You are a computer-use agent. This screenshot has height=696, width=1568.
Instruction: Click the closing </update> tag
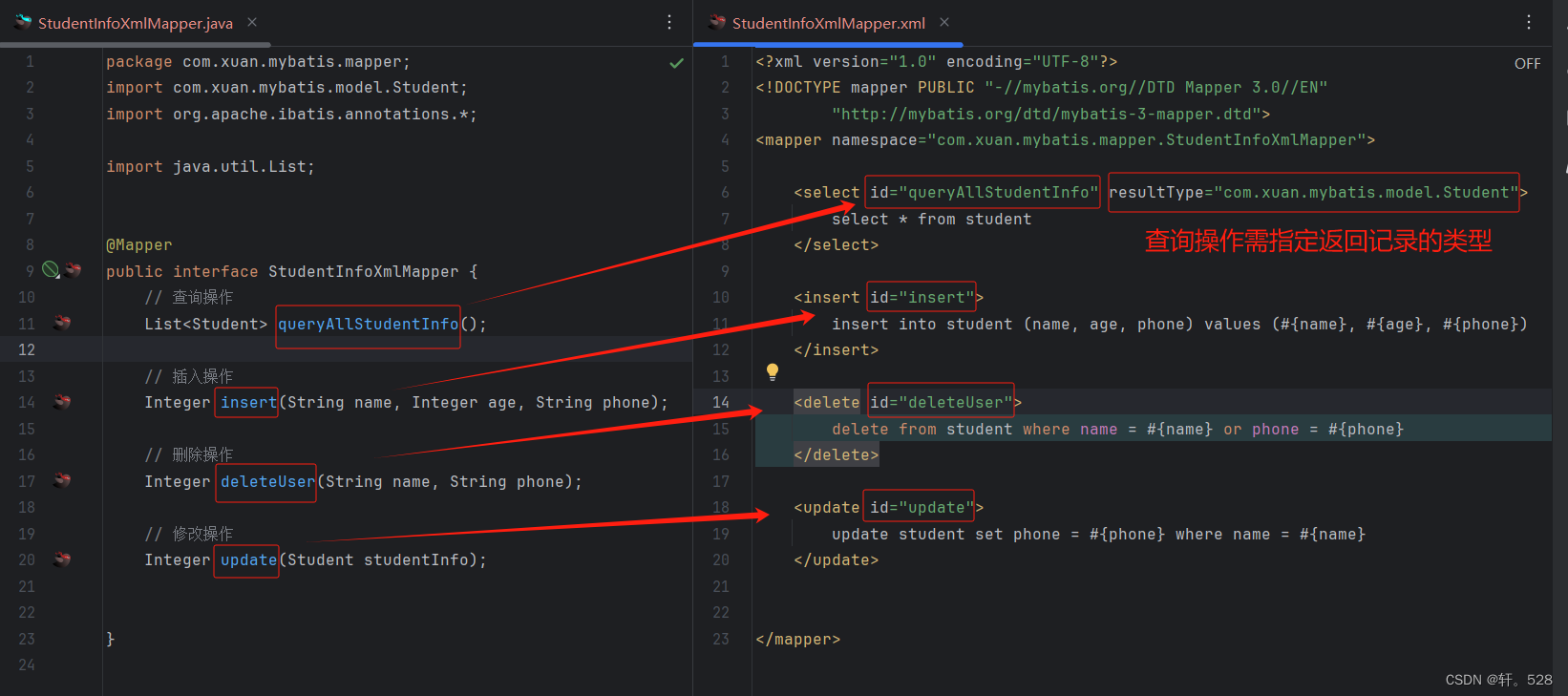(836, 560)
